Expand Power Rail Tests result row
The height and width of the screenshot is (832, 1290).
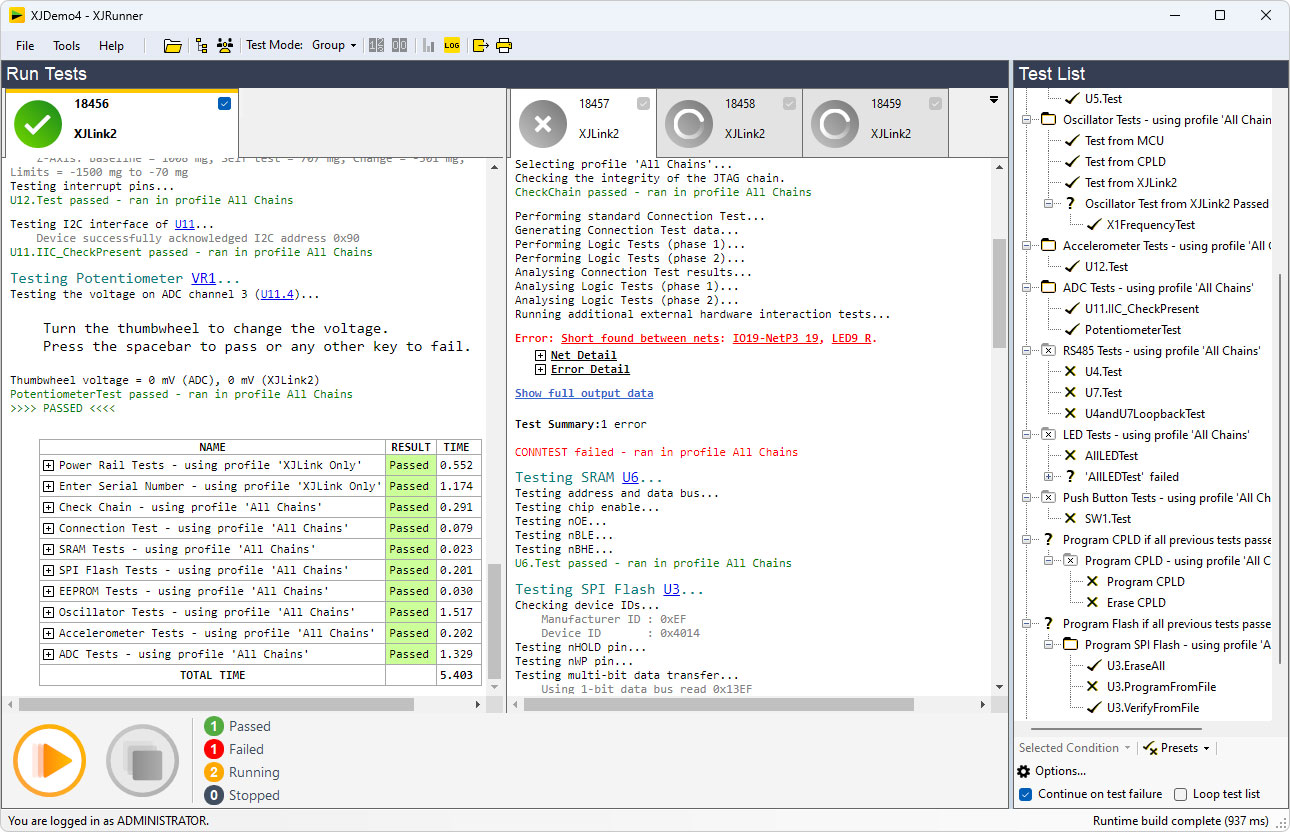(x=48, y=465)
